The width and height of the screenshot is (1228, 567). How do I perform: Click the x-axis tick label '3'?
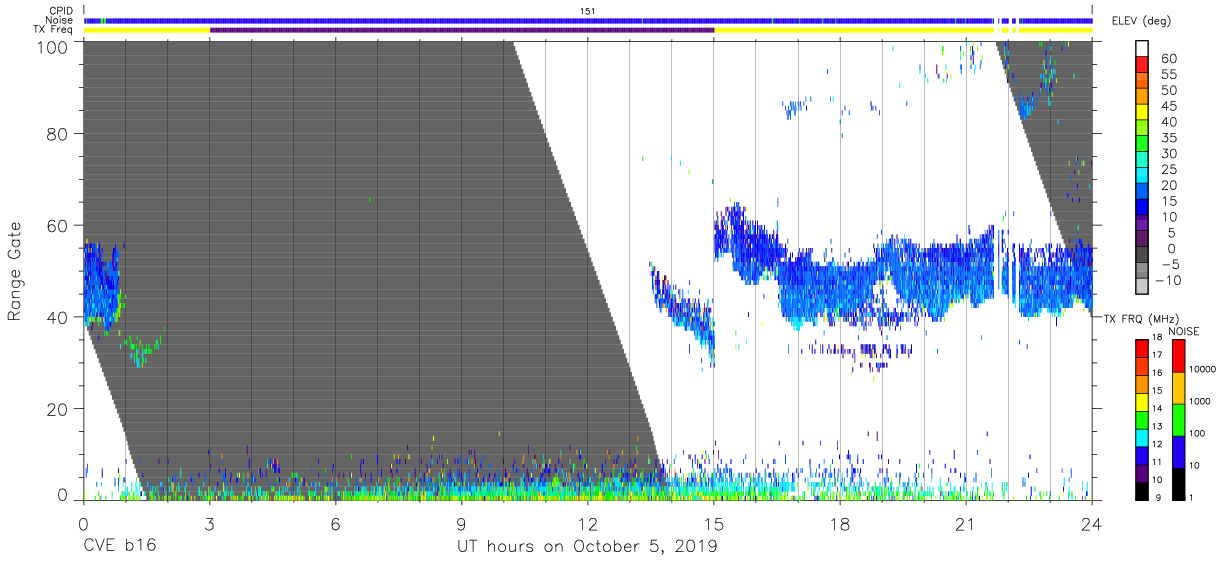coord(209,524)
